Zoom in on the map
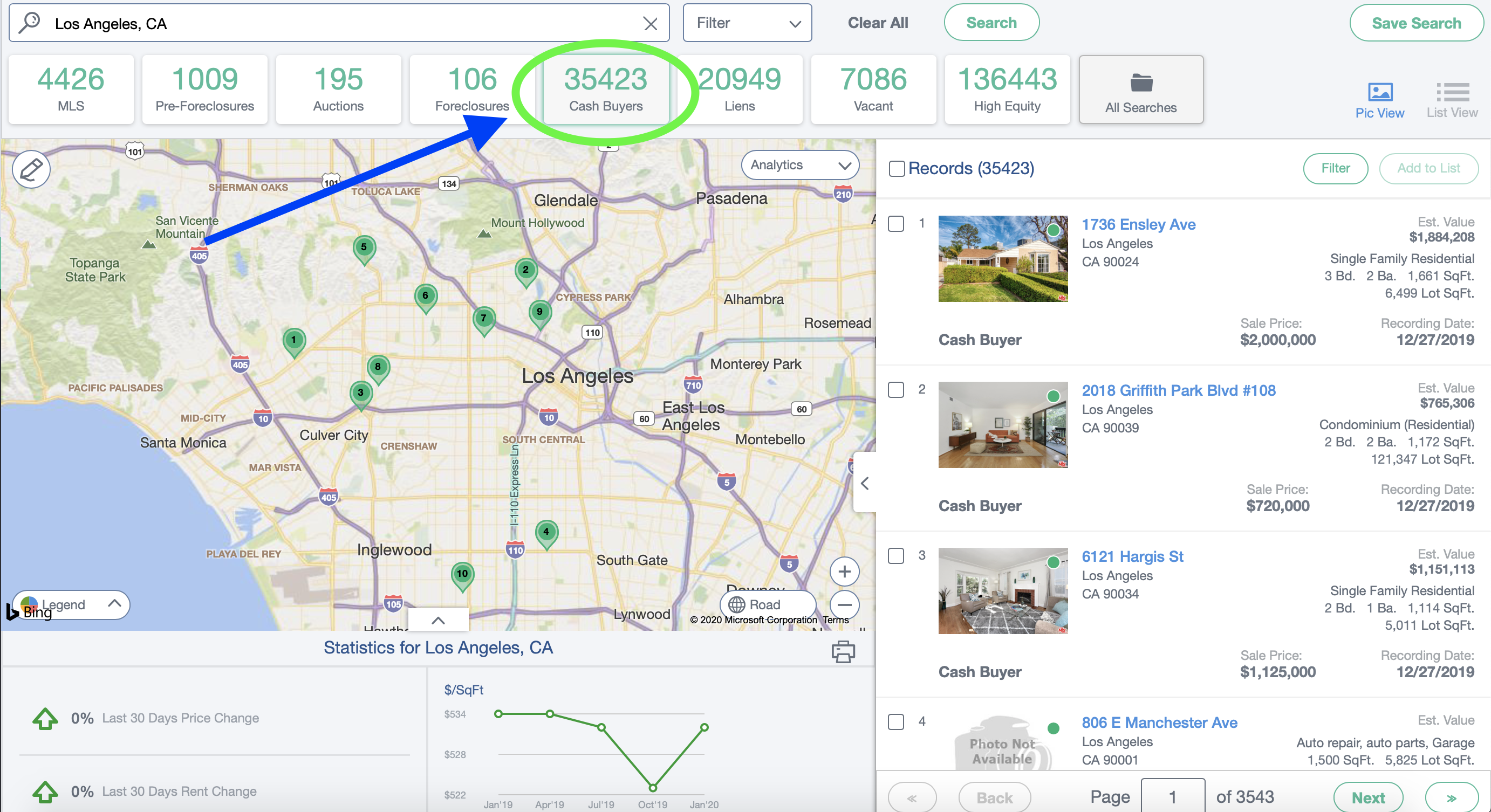This screenshot has width=1491, height=812. [844, 572]
